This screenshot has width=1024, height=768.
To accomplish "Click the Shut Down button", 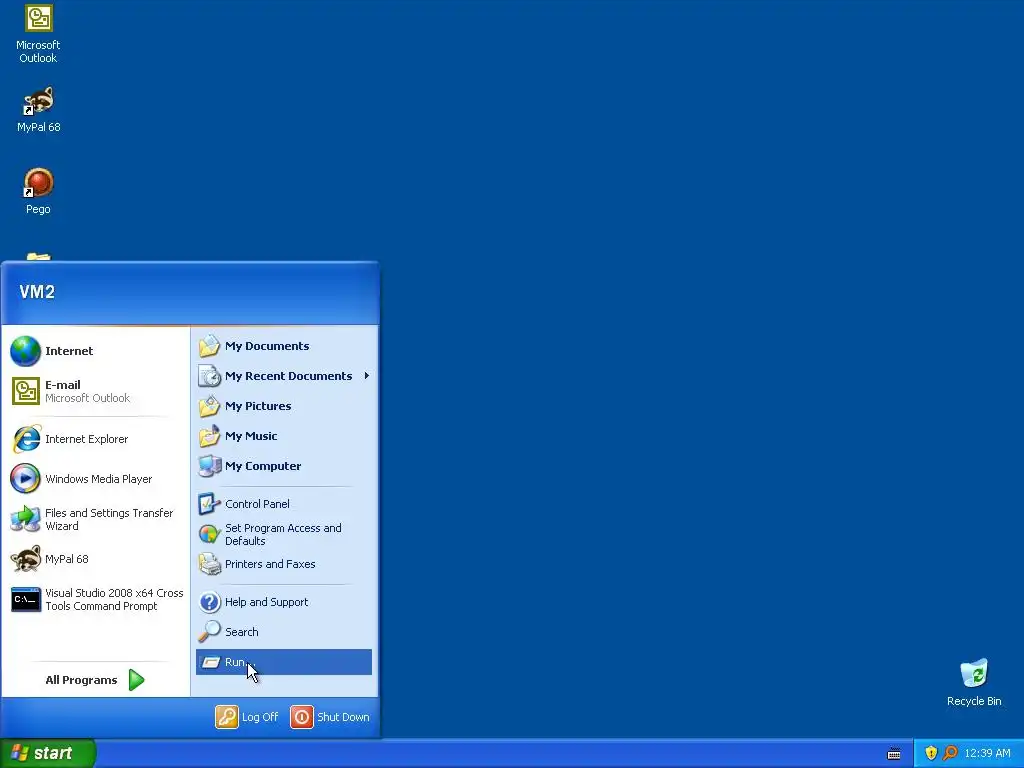I will [330, 717].
